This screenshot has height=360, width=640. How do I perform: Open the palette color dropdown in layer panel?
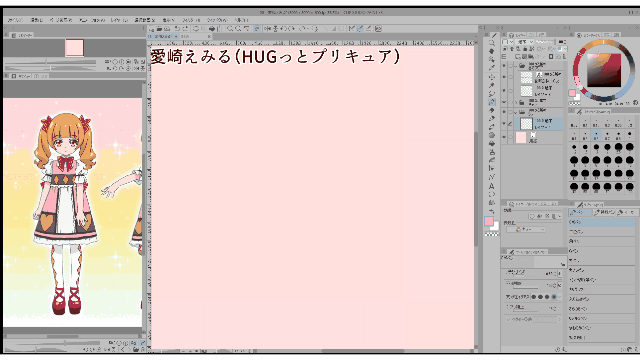coord(507,42)
